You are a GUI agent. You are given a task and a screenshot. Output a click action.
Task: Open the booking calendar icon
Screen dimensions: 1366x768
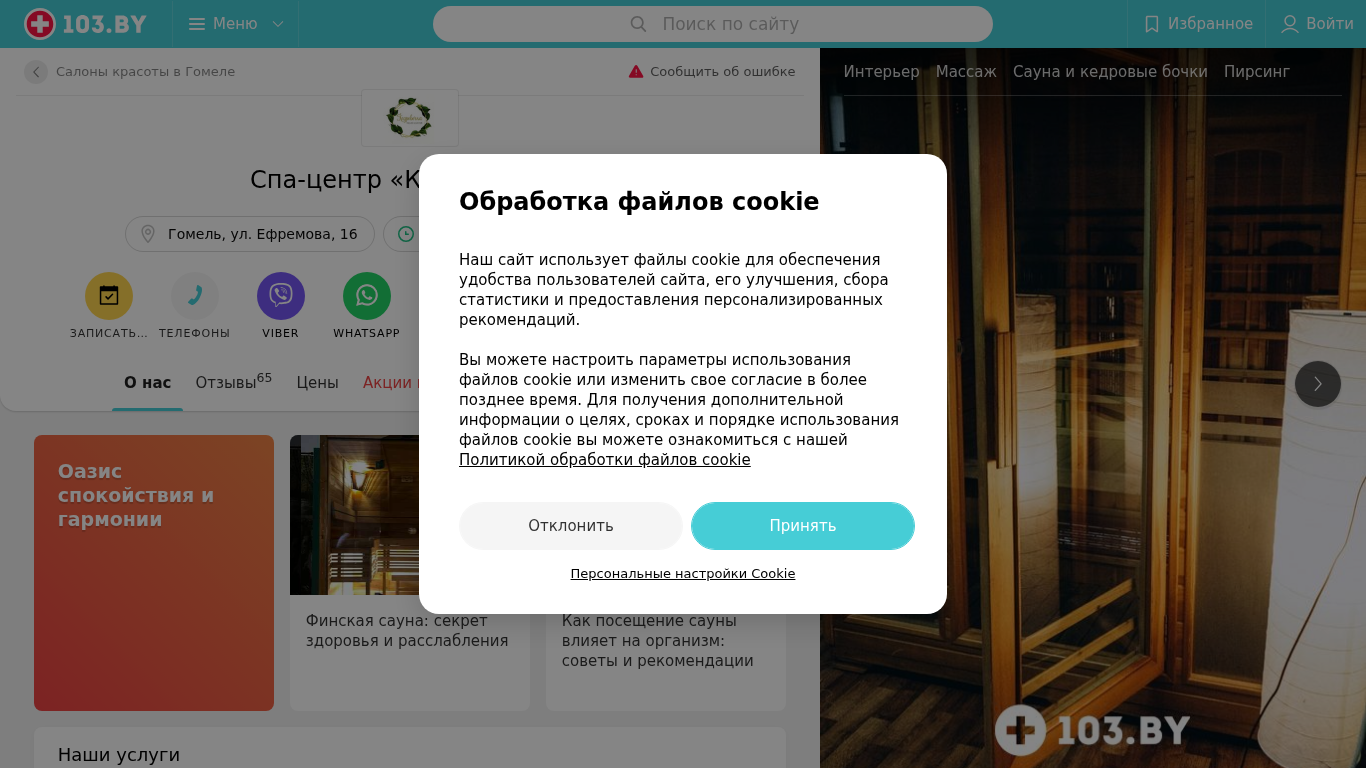point(109,296)
